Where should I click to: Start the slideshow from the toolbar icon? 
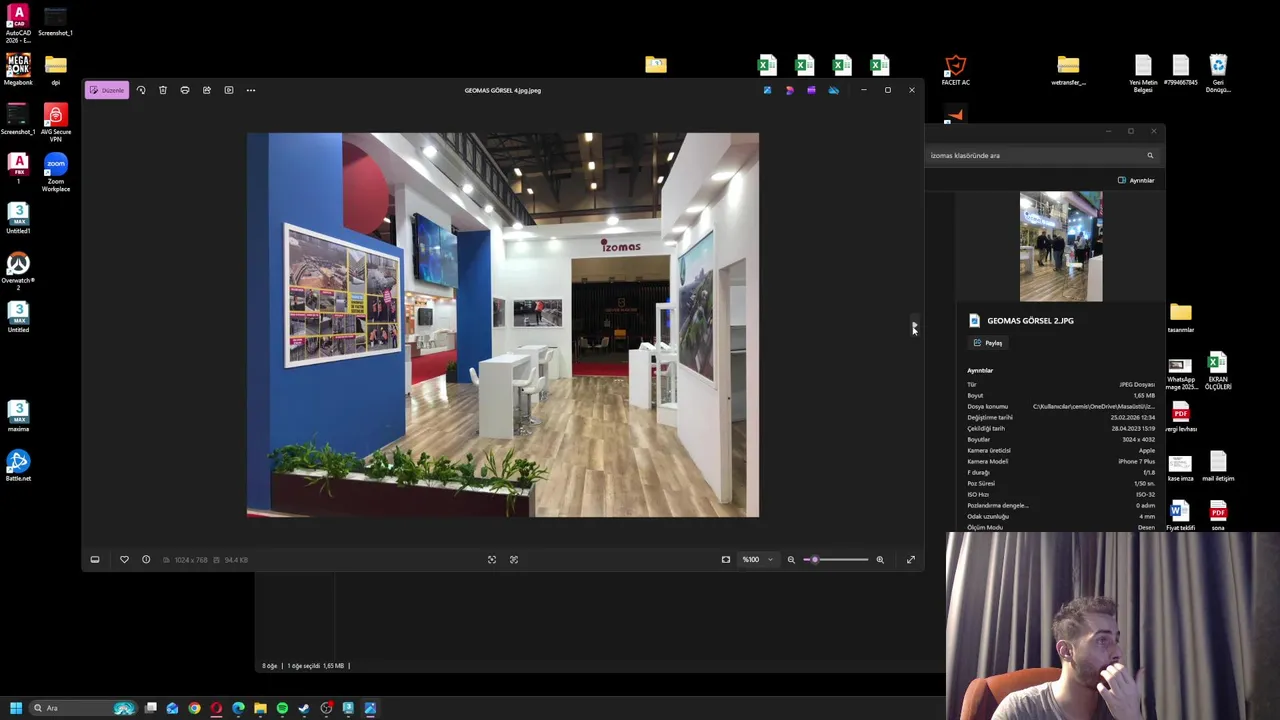coord(229,90)
